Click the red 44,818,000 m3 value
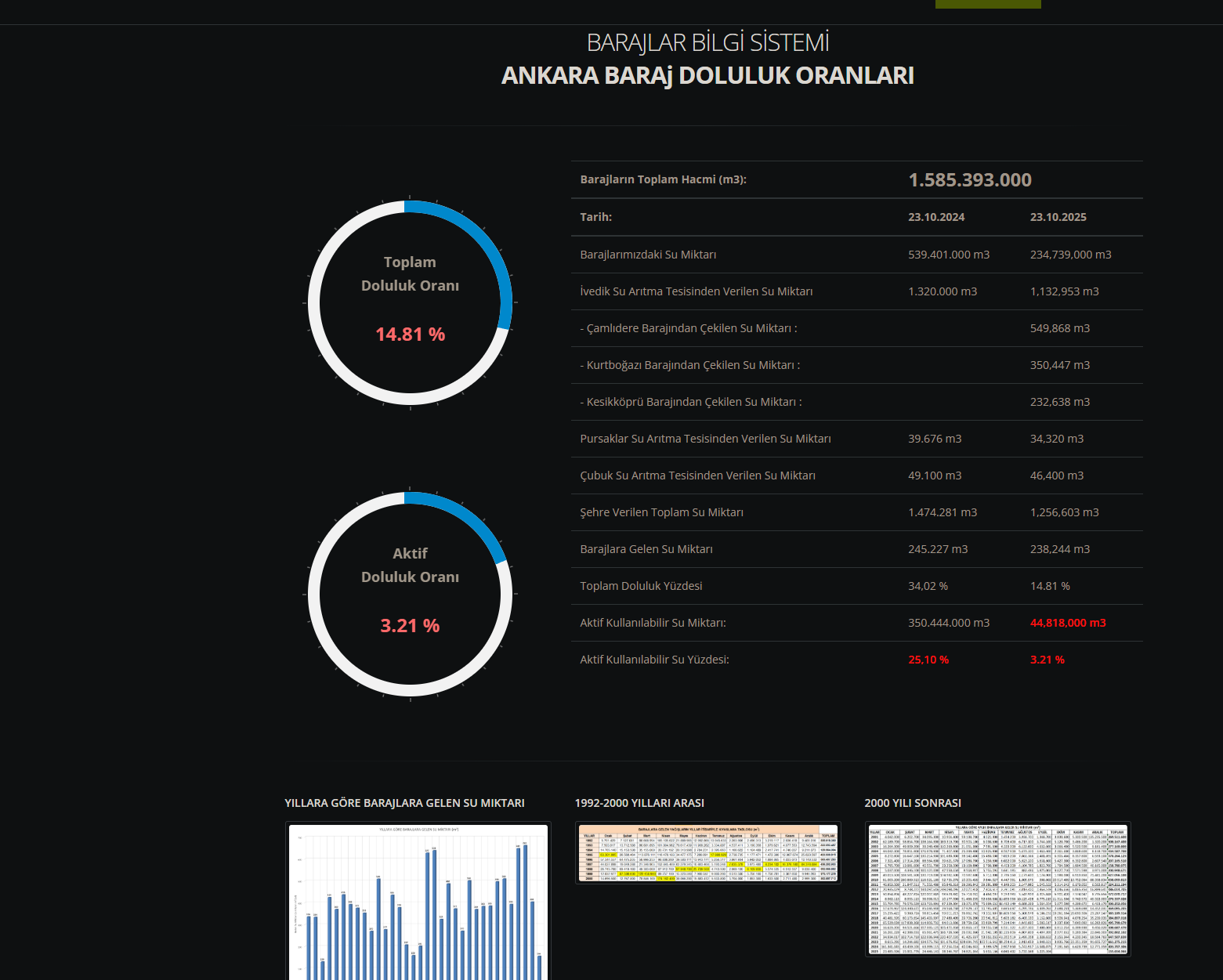 point(1068,623)
